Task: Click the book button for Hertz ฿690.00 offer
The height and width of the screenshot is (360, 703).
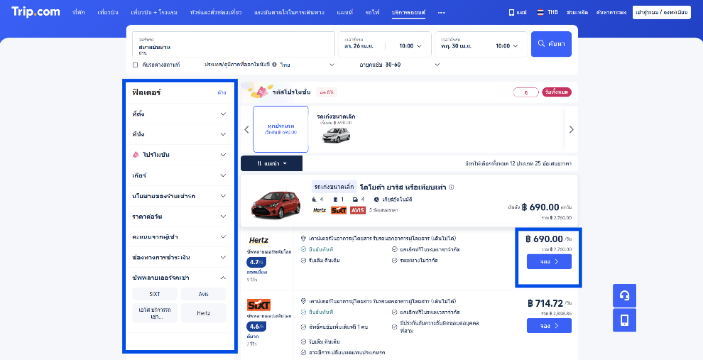Action: pyautogui.click(x=549, y=261)
